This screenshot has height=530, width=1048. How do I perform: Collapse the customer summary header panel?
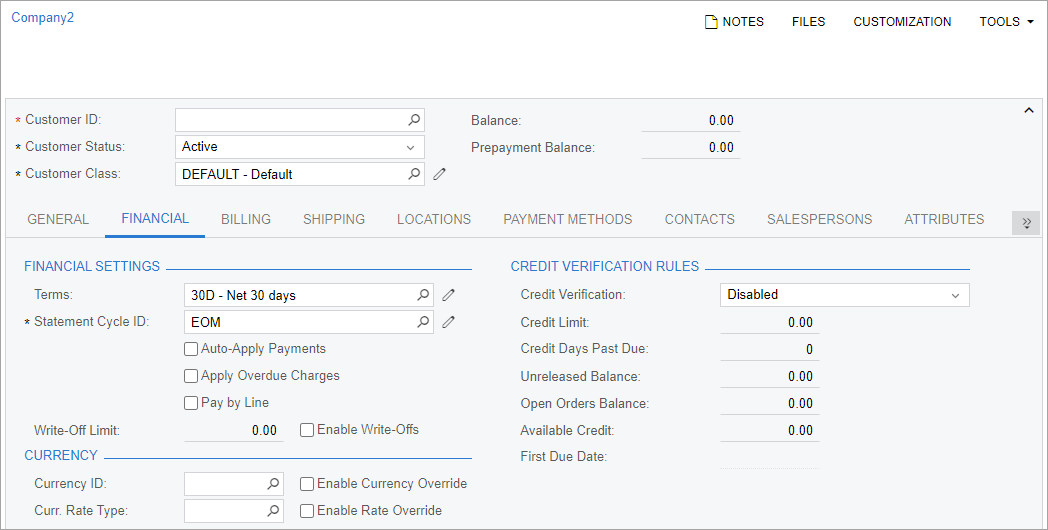click(1028, 111)
